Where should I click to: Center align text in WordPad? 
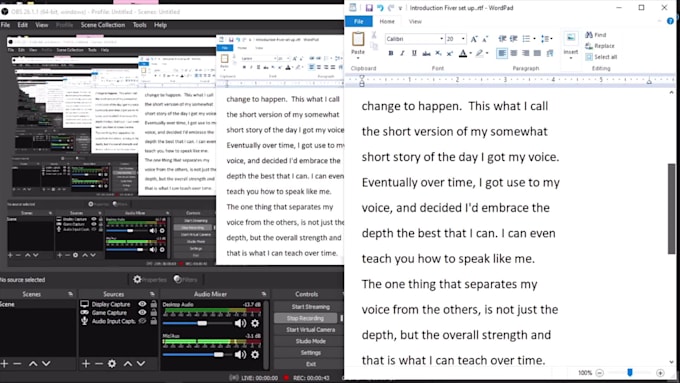[514, 53]
